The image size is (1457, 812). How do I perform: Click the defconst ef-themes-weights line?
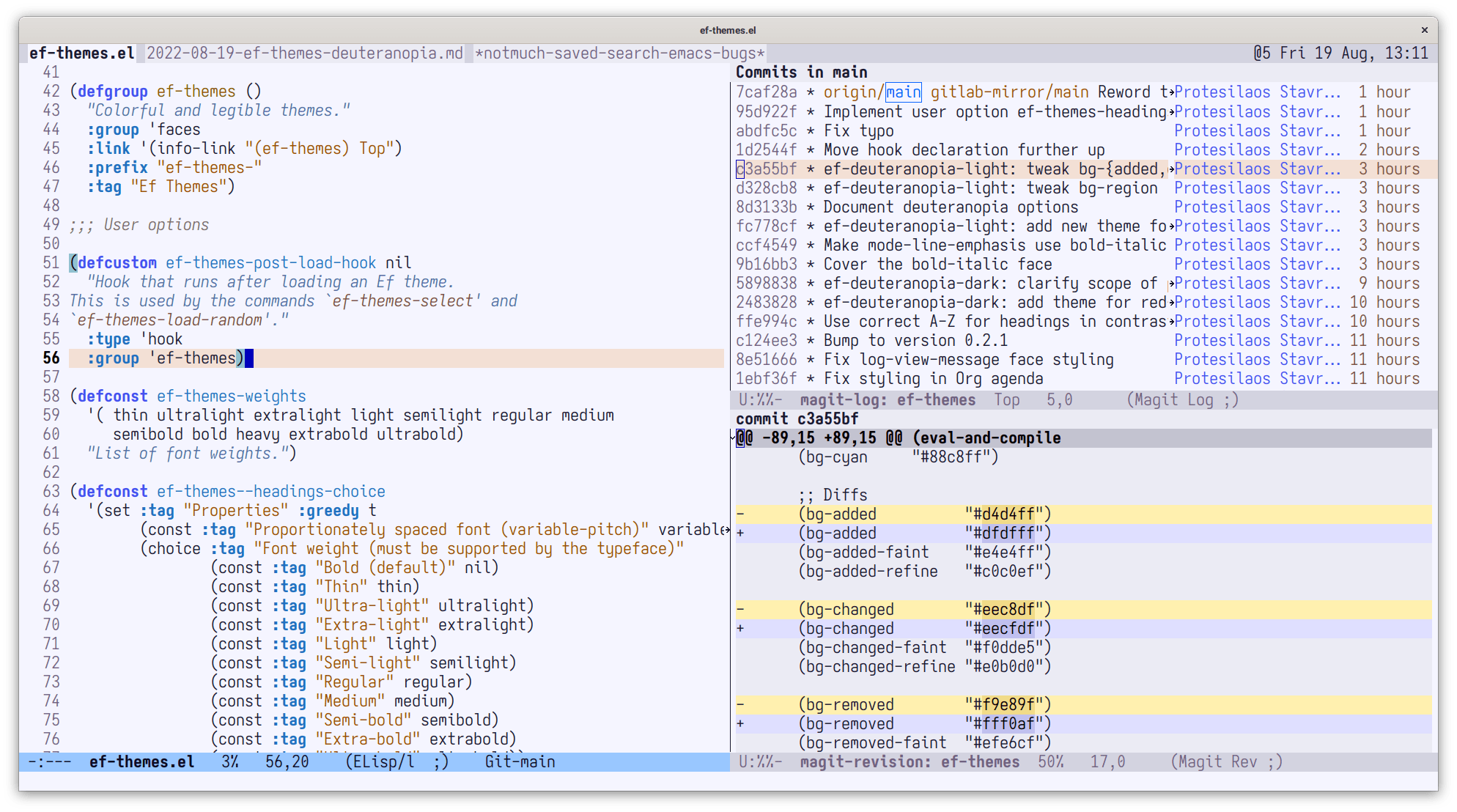188,396
